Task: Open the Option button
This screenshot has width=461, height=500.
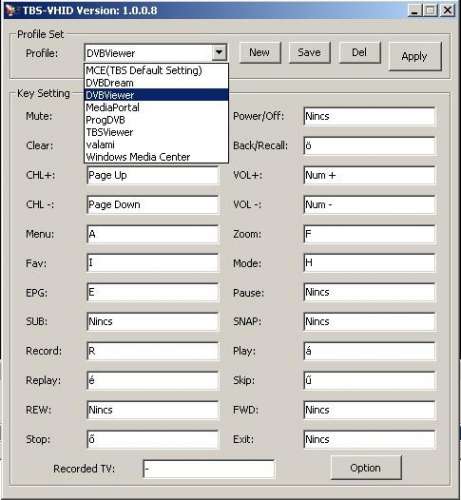Action: pyautogui.click(x=366, y=468)
